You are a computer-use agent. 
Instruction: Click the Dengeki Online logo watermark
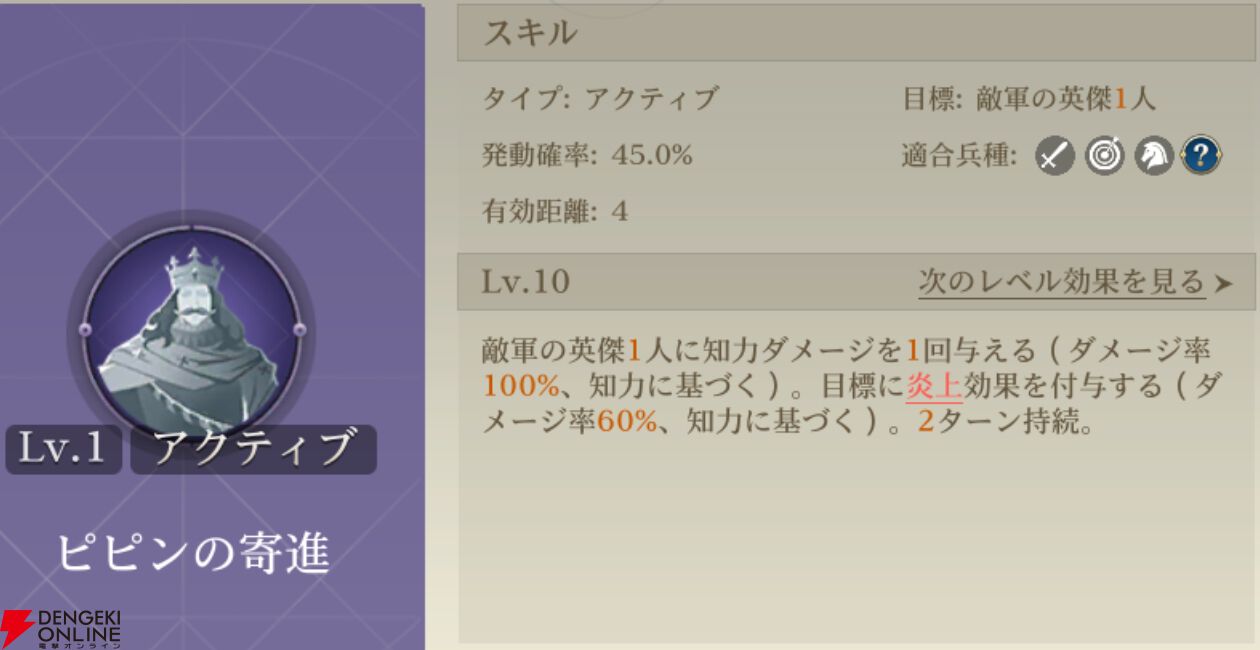click(x=61, y=627)
